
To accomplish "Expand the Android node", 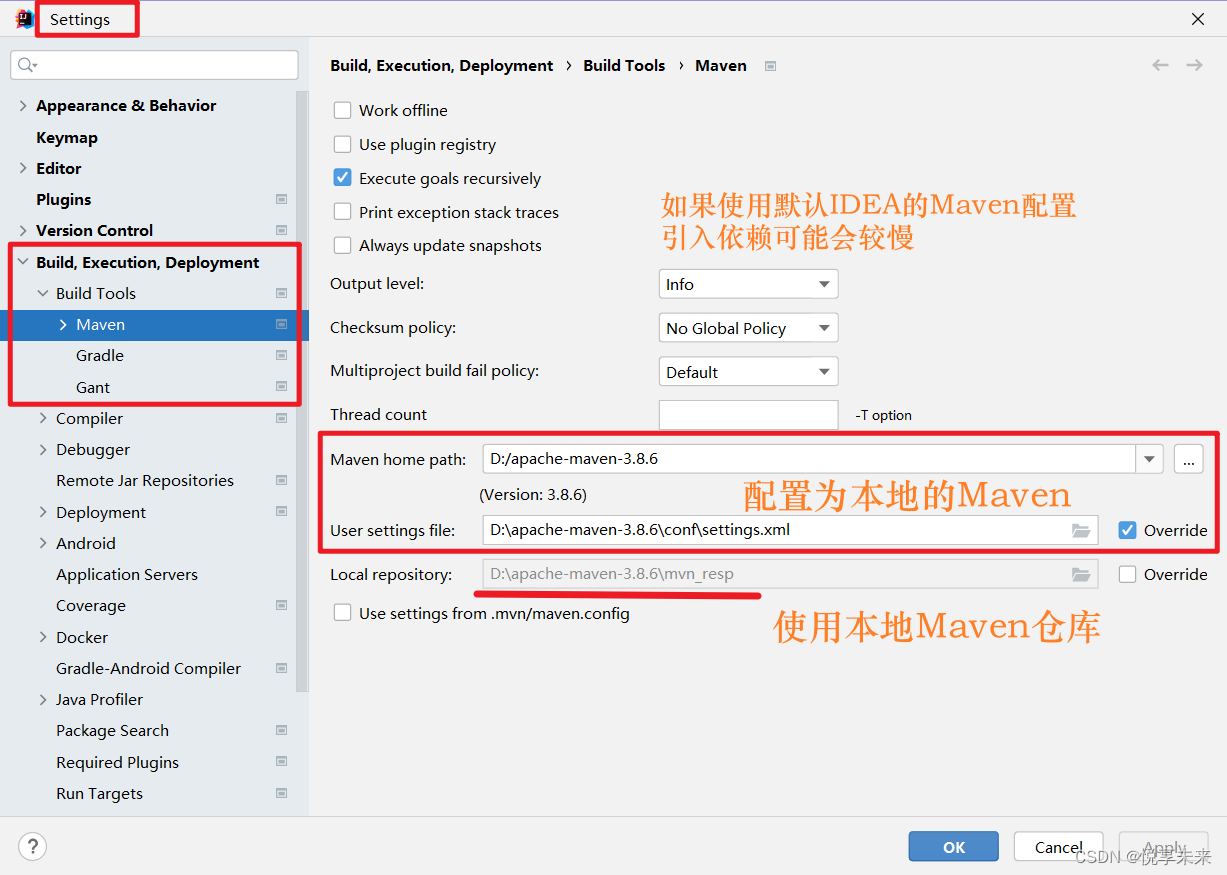I will [x=43, y=544].
